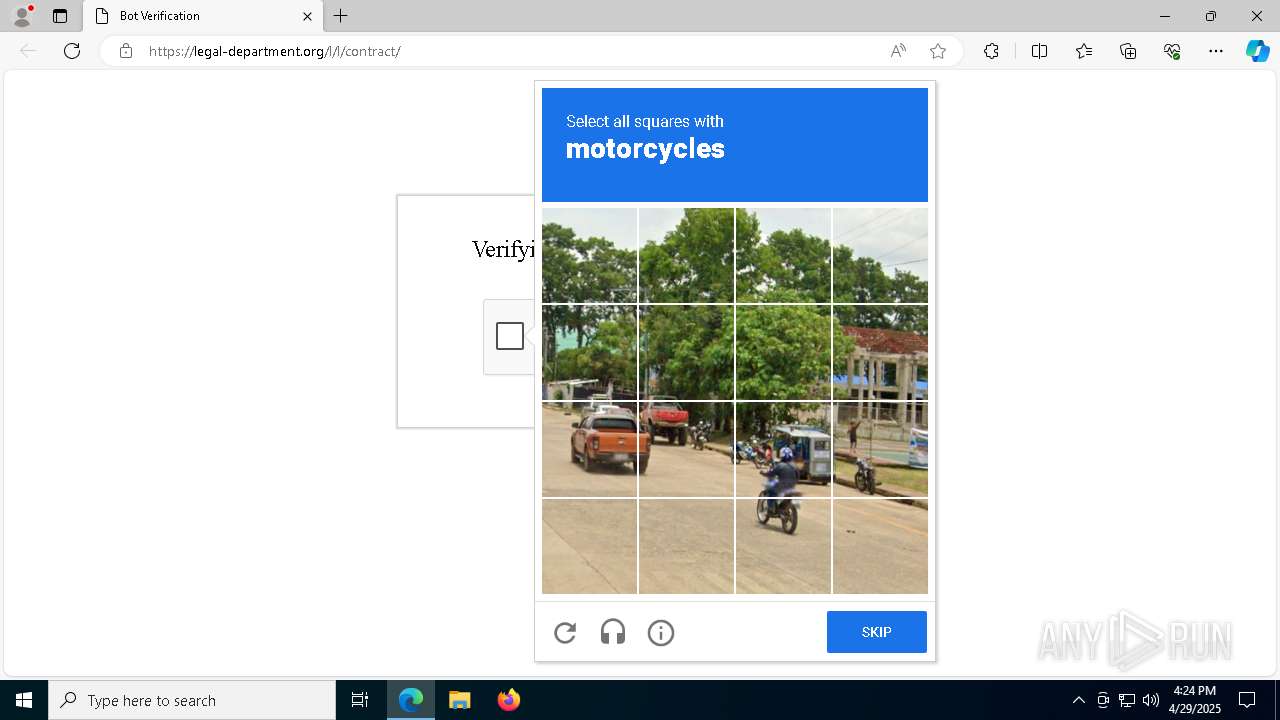The width and height of the screenshot is (1280, 720).
Task: Select tile with parked motorcycle by fence
Action: tap(880, 449)
